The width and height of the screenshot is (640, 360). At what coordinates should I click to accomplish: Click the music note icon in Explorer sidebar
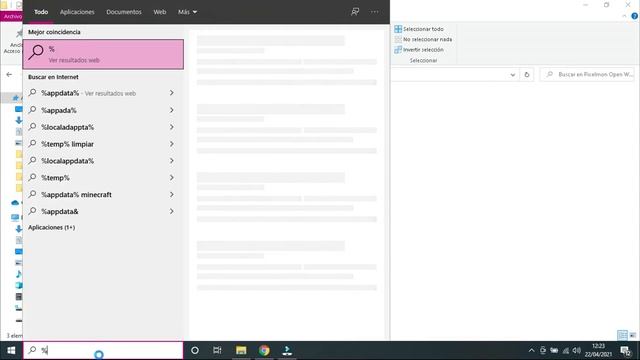point(18,274)
